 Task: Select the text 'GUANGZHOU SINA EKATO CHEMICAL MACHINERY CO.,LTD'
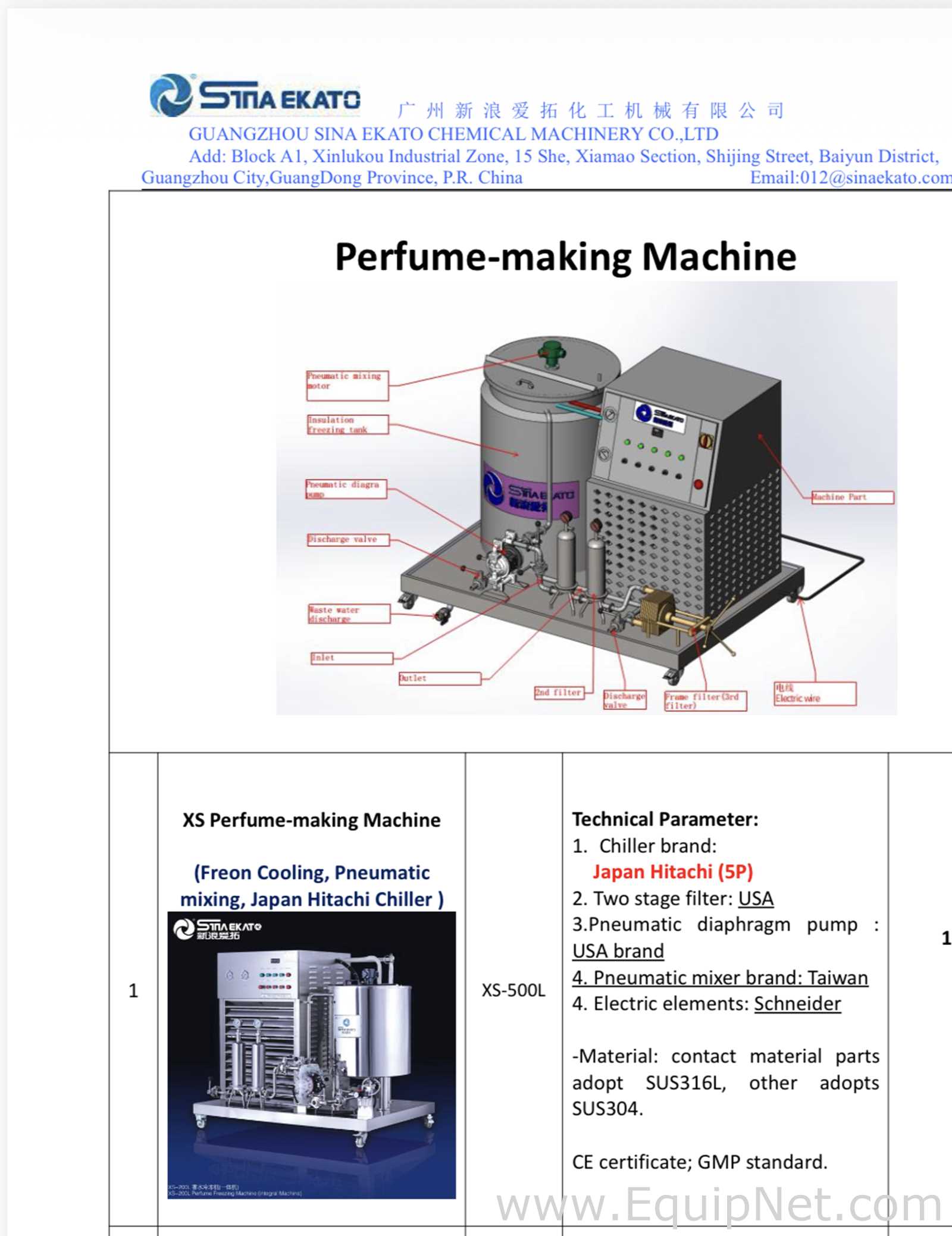click(x=453, y=134)
